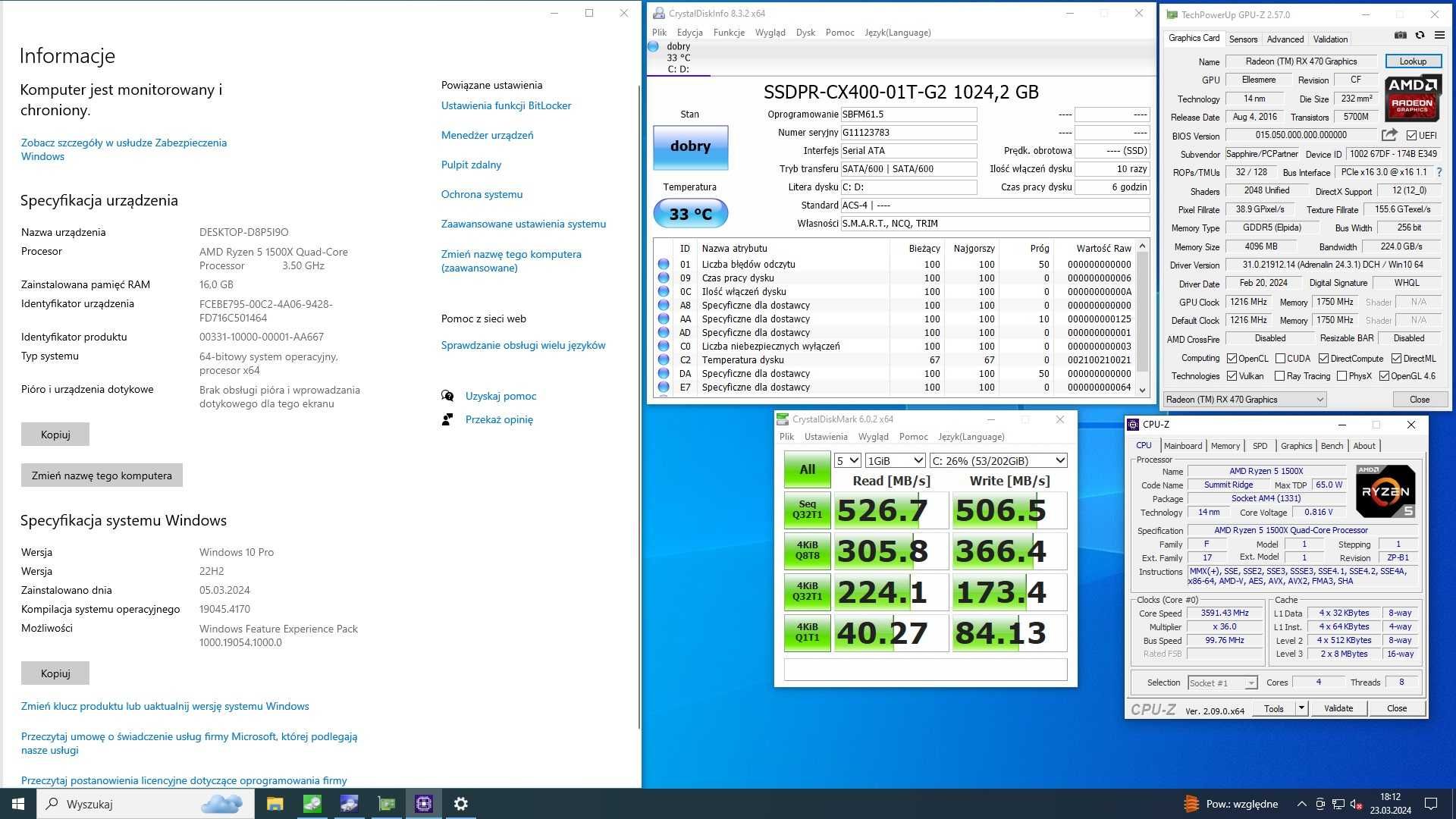Image resolution: width=1456 pixels, height=819 pixels.
Task: Click the 'Pow.: względne' news widget icon
Action: 1191,804
